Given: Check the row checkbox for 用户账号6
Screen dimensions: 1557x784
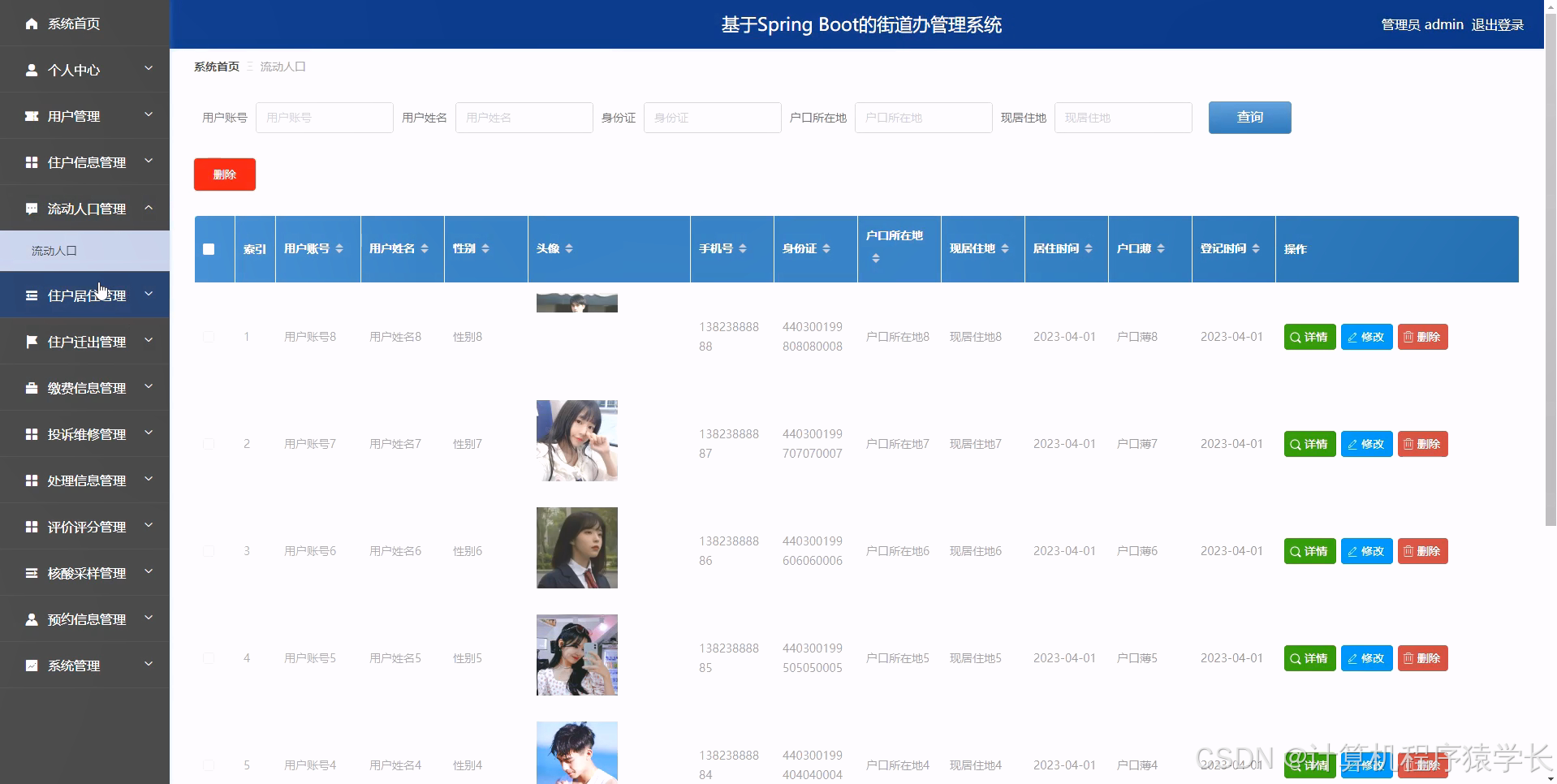Looking at the screenshot, I should (209, 551).
